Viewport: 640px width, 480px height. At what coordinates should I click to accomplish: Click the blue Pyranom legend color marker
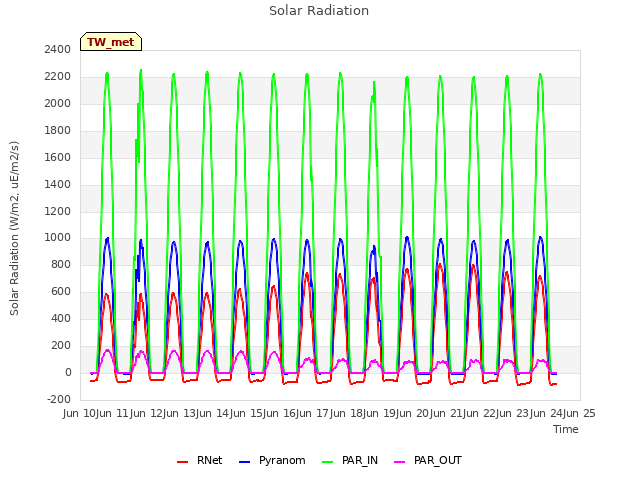(x=244, y=462)
